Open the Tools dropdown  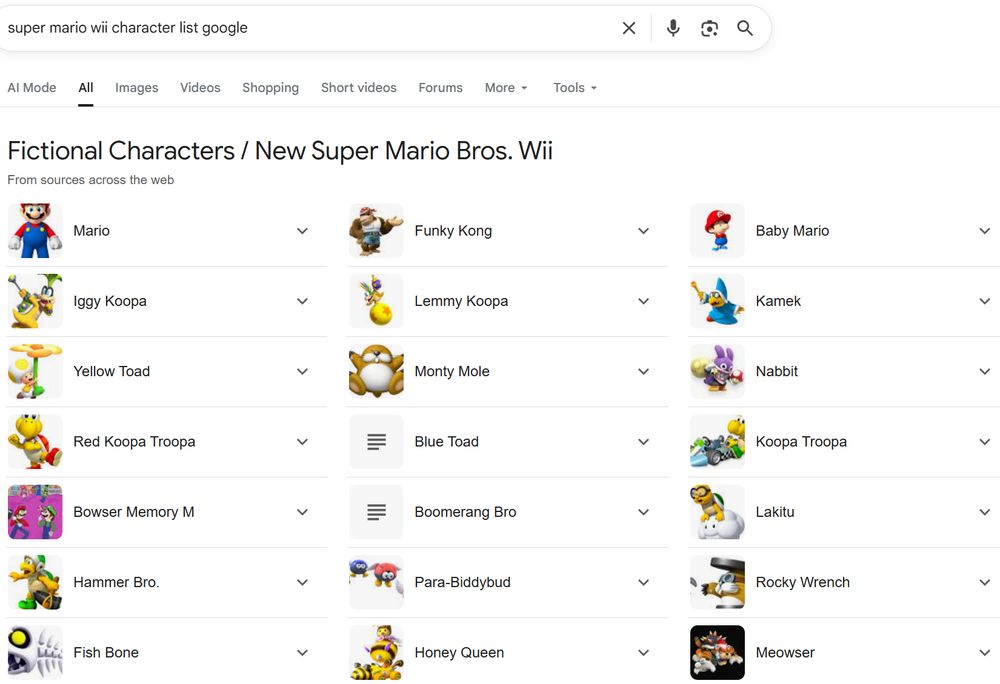tap(575, 88)
